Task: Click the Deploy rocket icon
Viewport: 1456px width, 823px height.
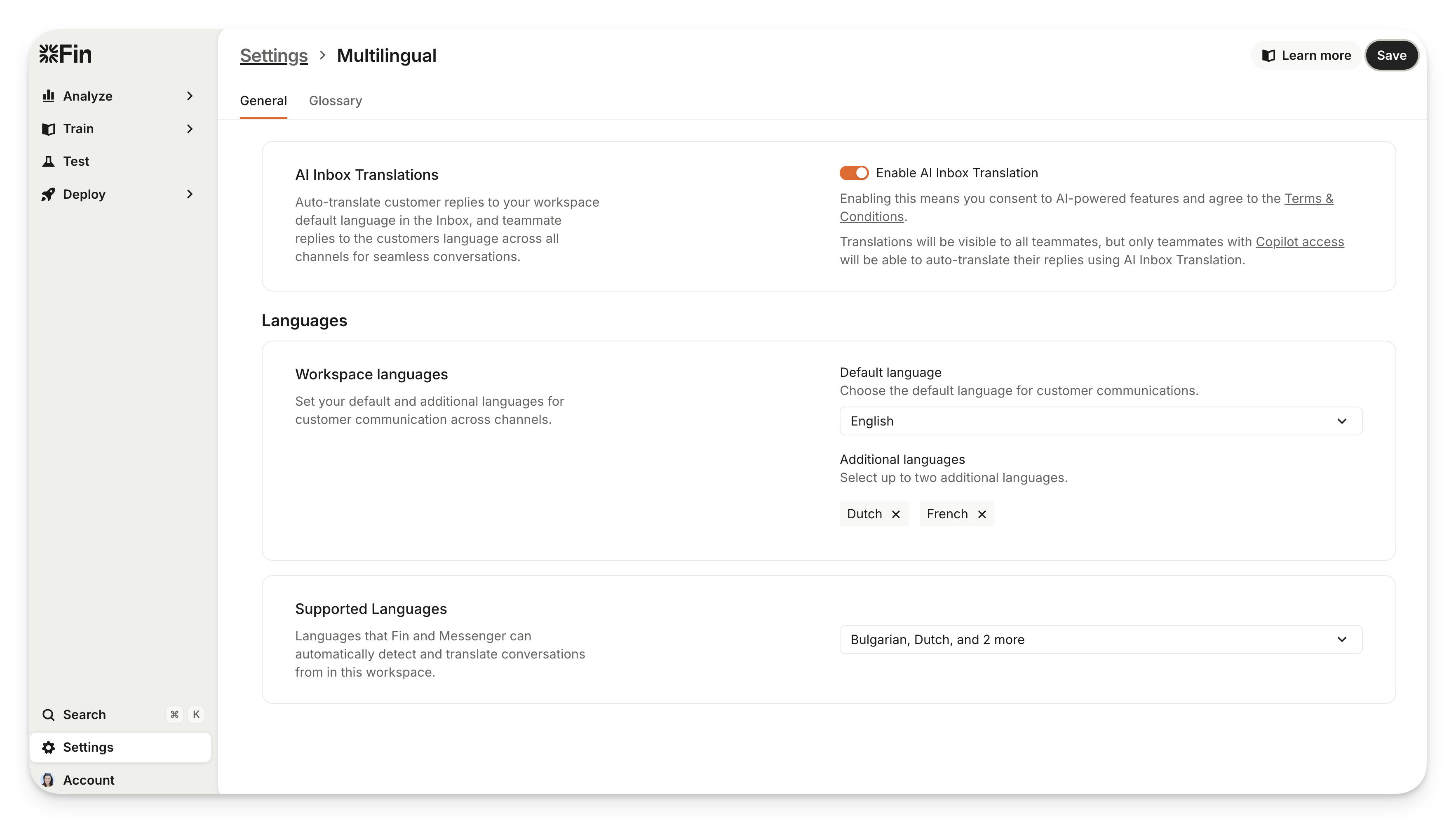Action: click(x=49, y=195)
